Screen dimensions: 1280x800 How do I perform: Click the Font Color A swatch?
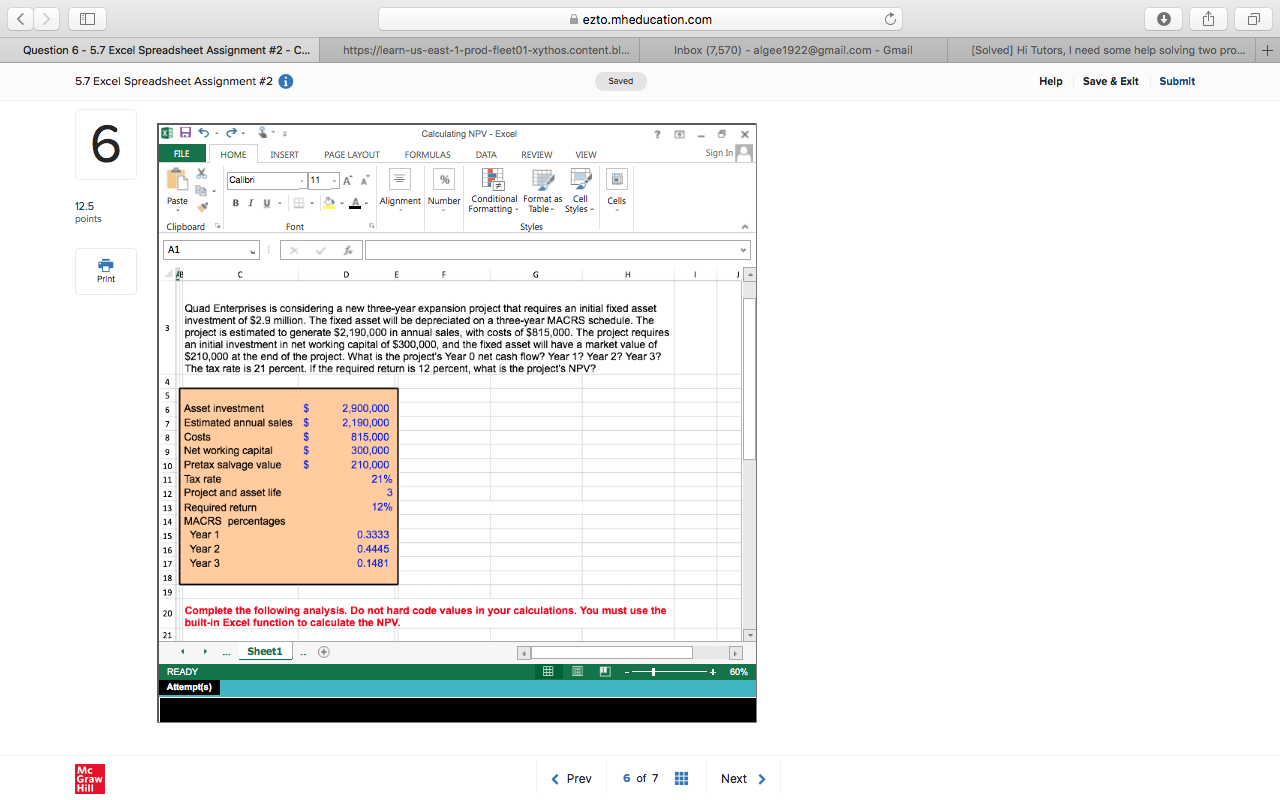pyautogui.click(x=355, y=204)
